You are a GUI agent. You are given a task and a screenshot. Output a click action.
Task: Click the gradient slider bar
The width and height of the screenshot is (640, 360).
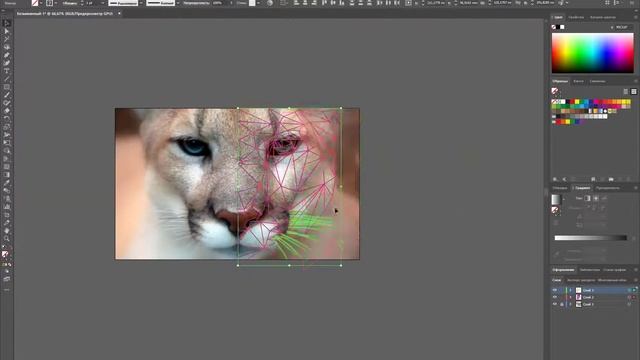click(x=590, y=238)
